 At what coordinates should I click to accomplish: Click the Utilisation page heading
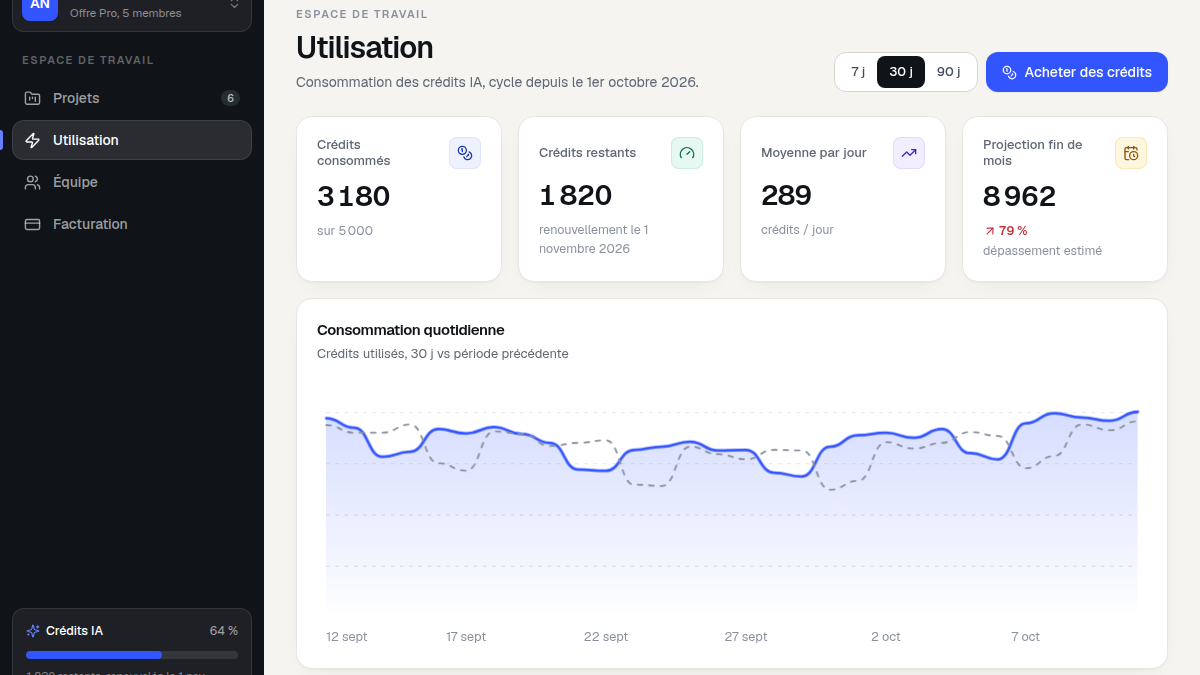click(x=365, y=48)
